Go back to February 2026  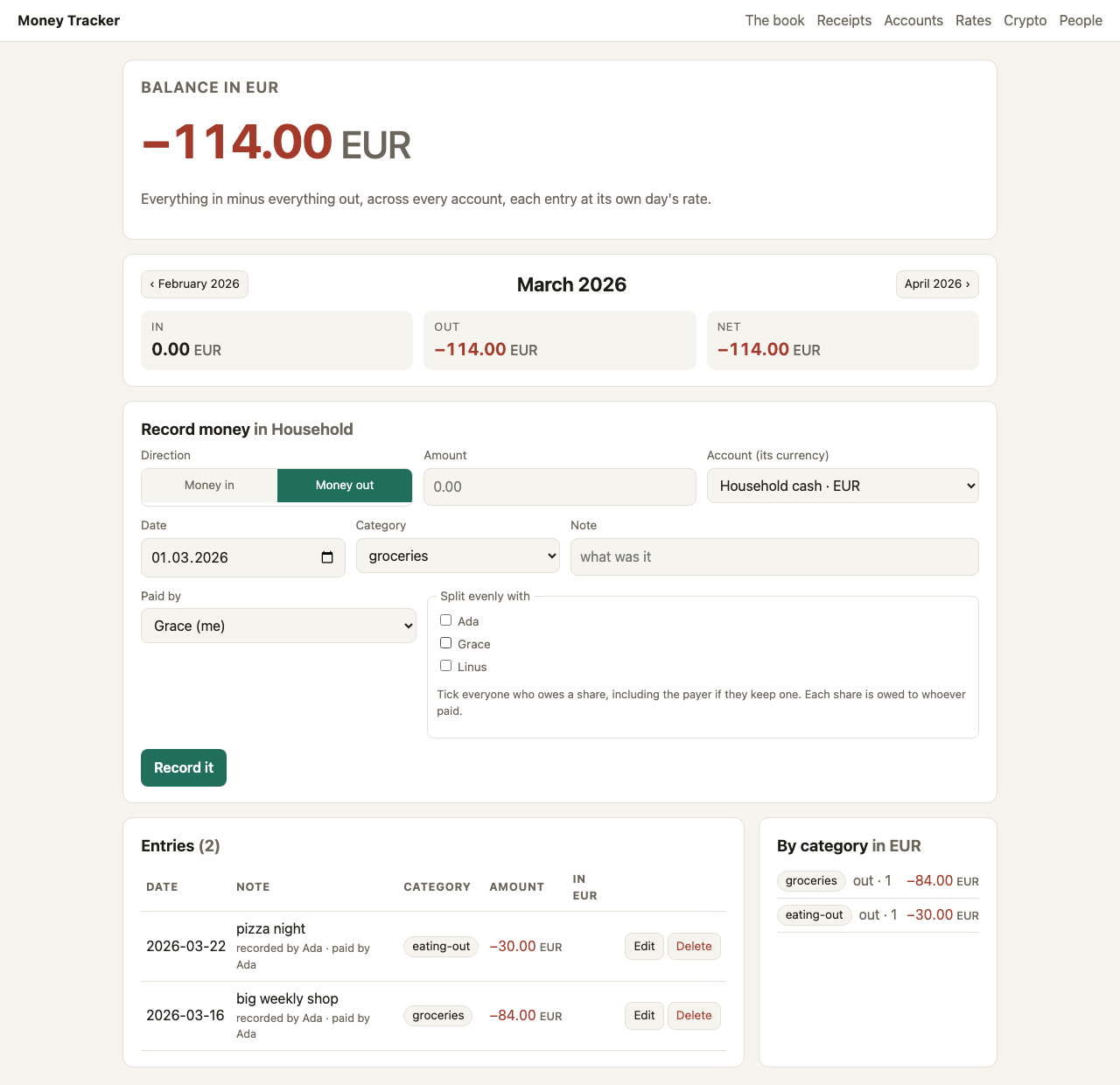coord(194,284)
